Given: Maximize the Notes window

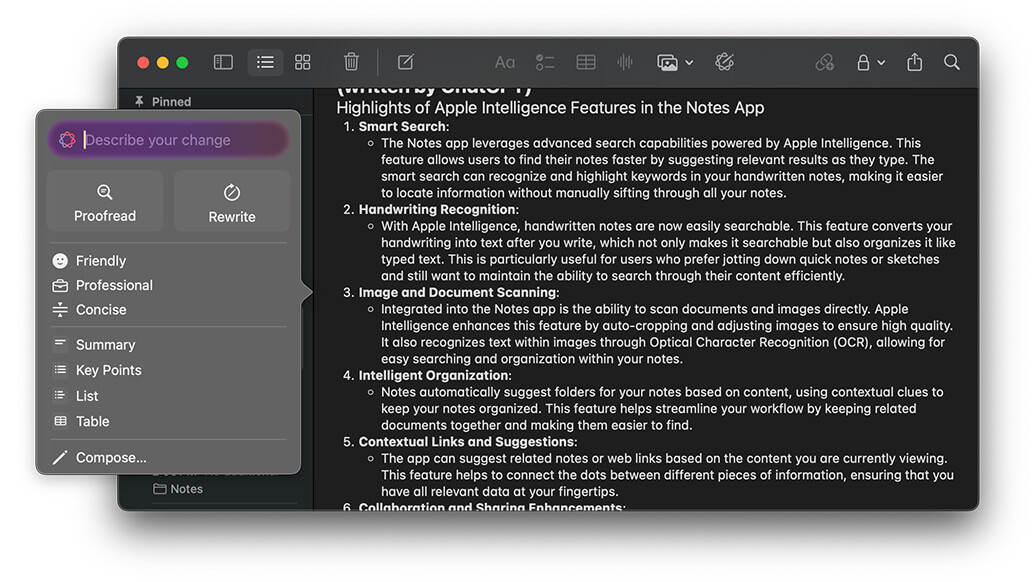Looking at the screenshot, I should click(182, 63).
